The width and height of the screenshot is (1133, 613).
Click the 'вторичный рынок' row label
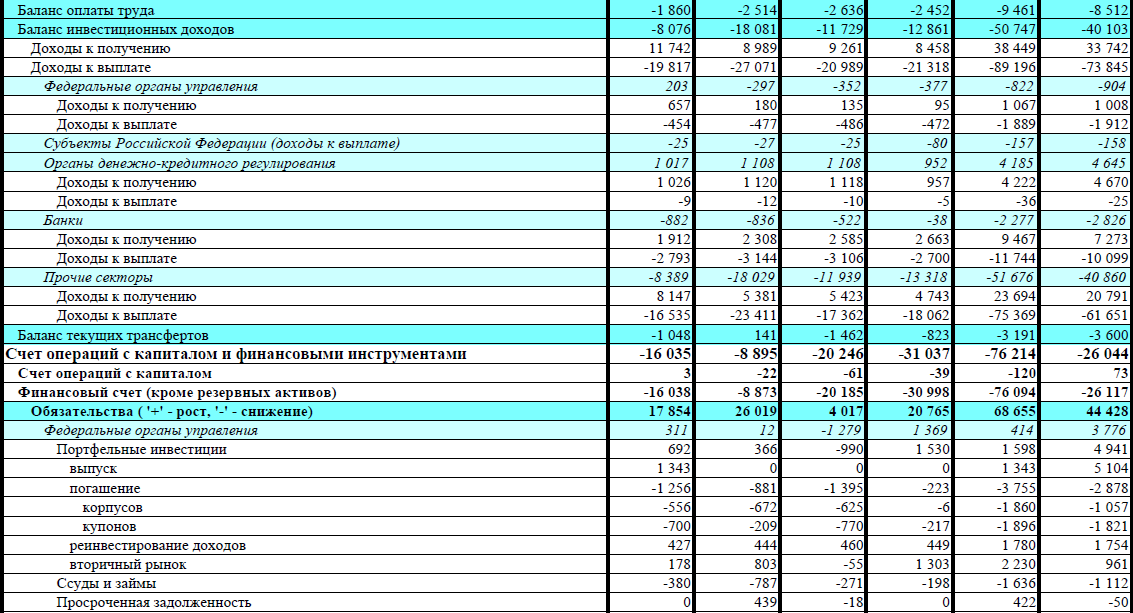128,565
